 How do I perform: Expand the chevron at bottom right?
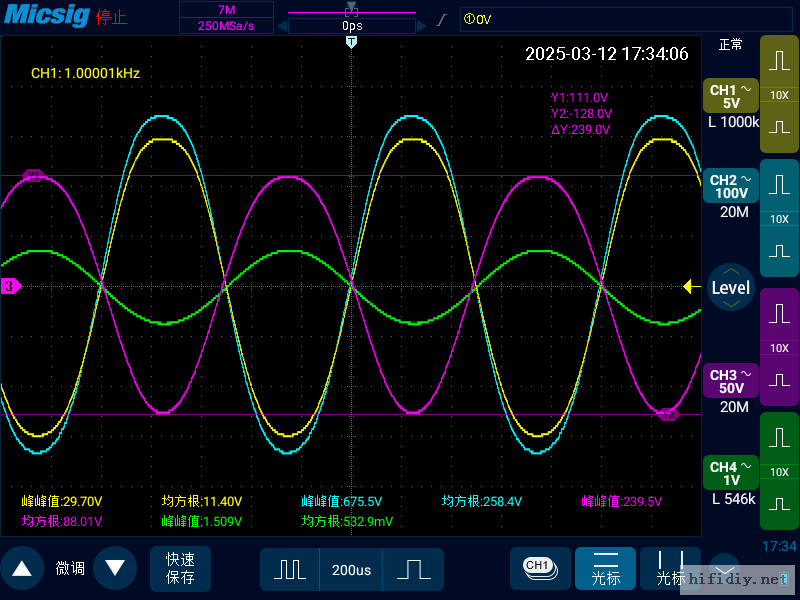tap(723, 566)
